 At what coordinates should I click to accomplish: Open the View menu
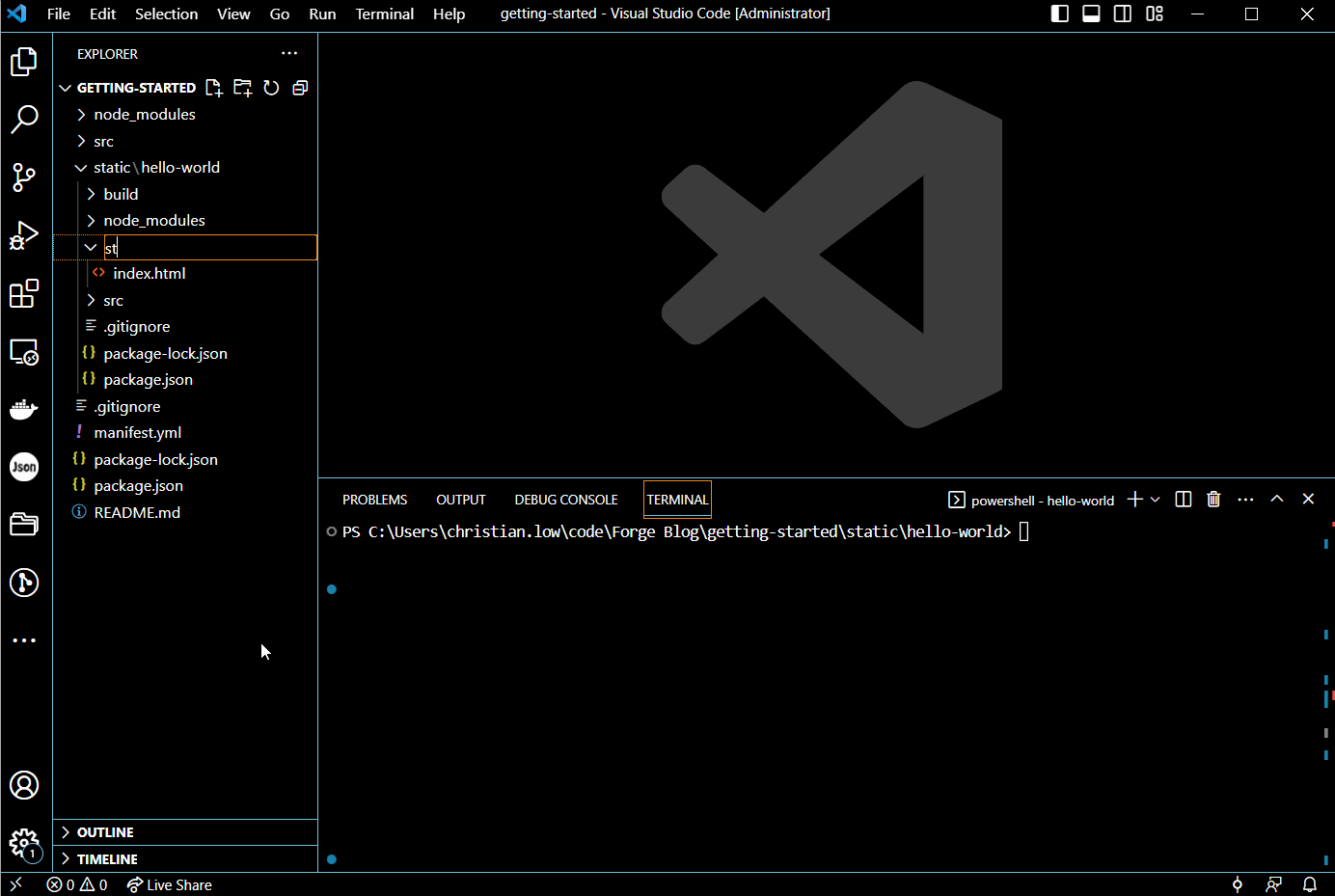(x=233, y=14)
